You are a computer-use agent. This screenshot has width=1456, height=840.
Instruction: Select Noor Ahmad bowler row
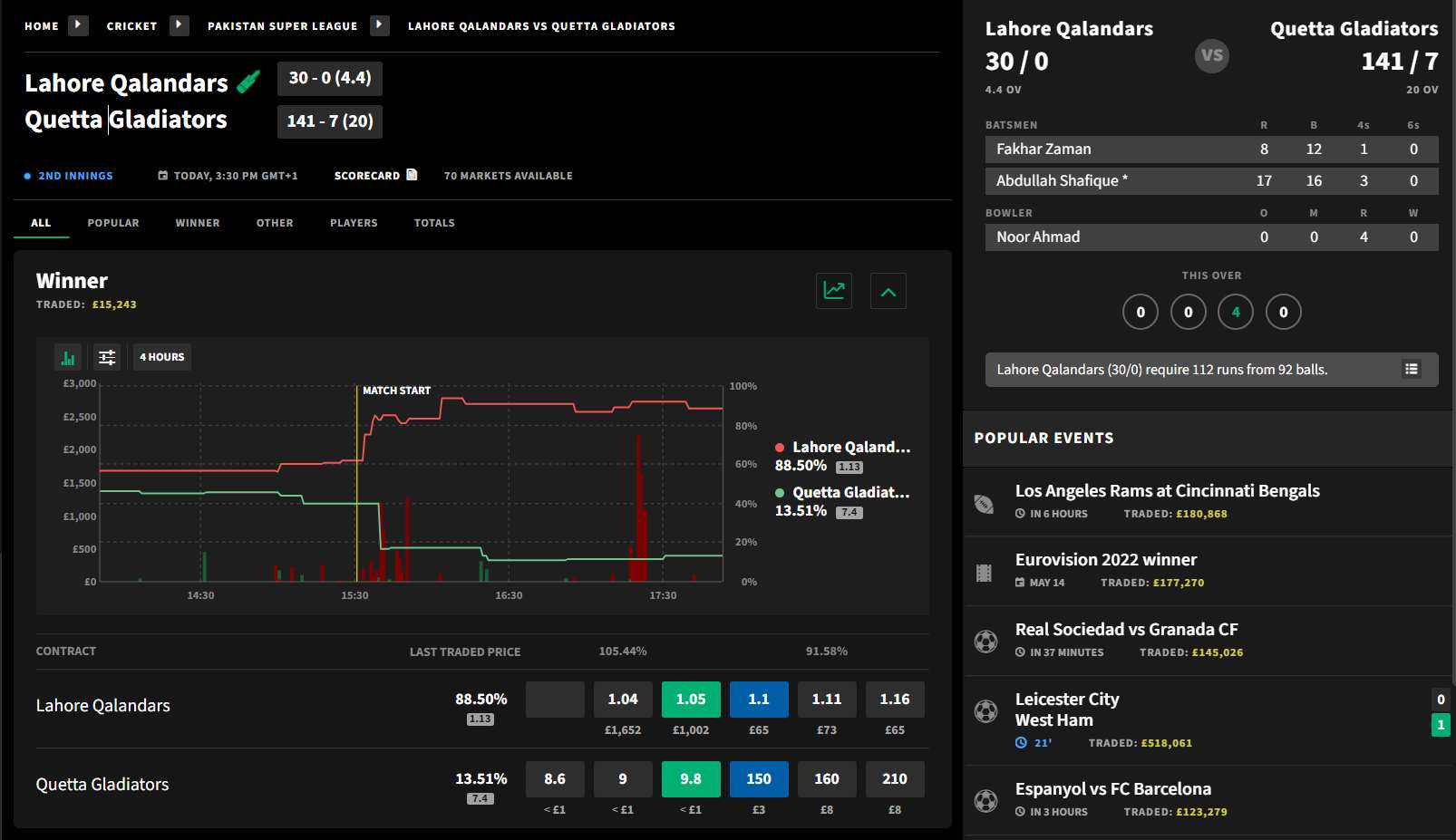(1212, 237)
